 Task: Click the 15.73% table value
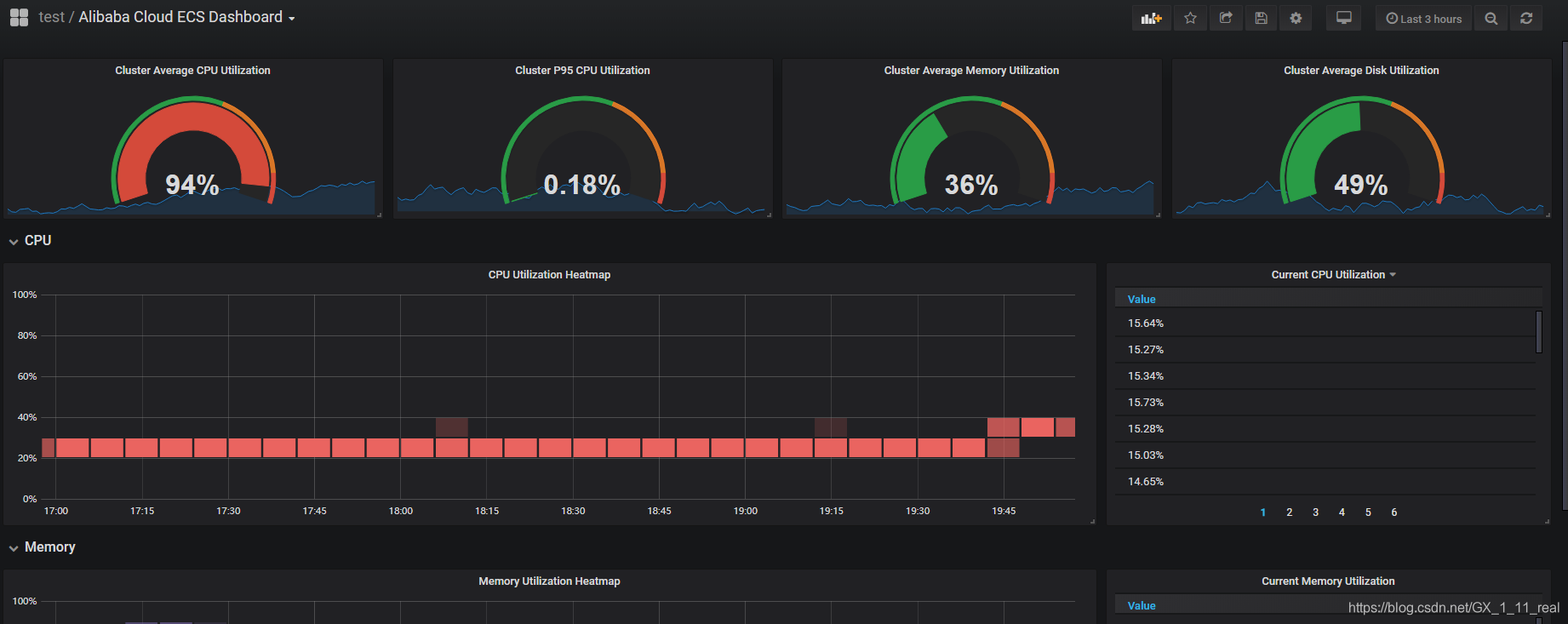pyautogui.click(x=1146, y=402)
